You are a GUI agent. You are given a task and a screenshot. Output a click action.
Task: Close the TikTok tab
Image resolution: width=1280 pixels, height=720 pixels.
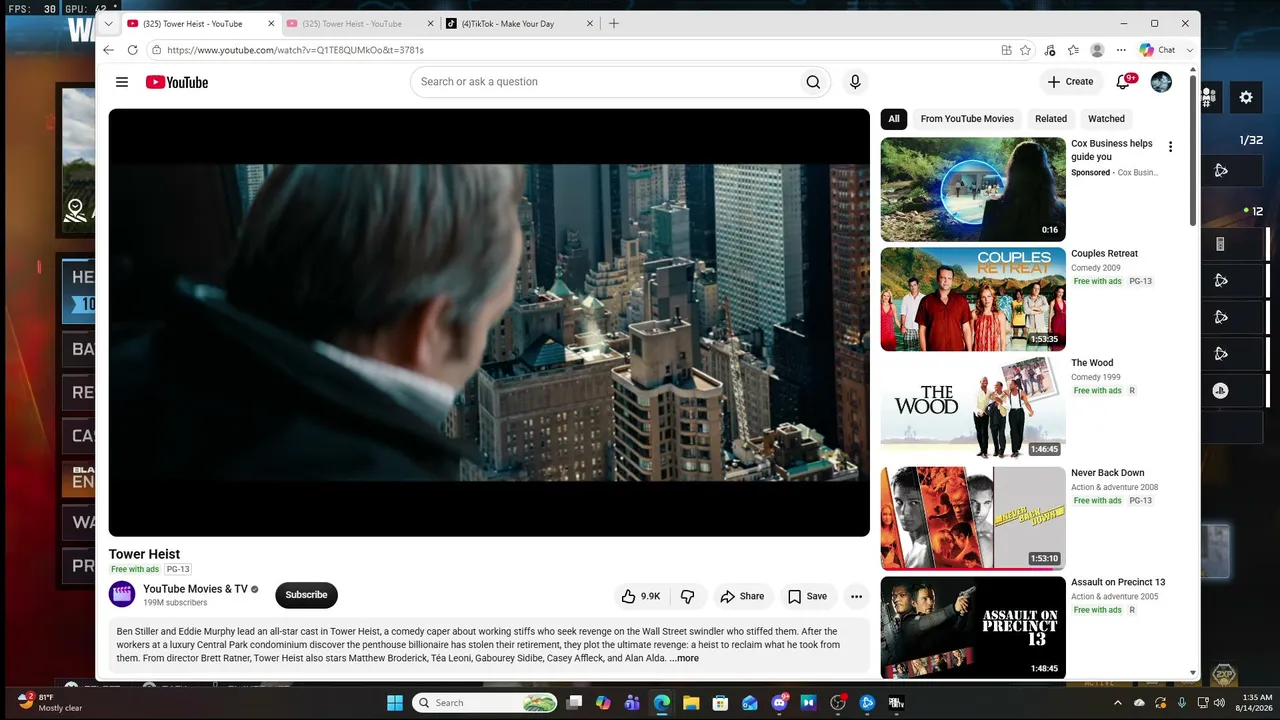(x=590, y=24)
